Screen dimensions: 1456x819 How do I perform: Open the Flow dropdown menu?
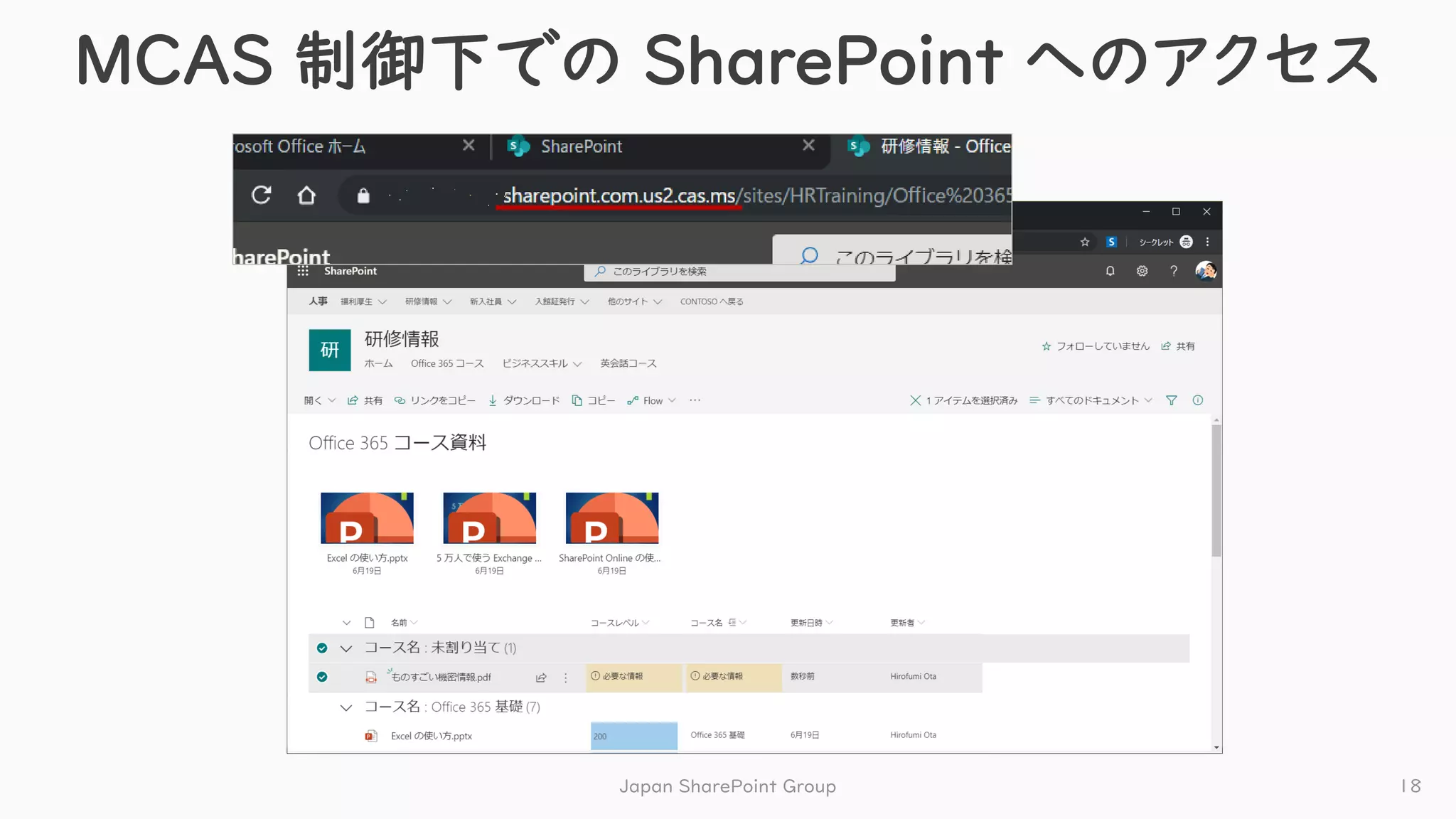[651, 400]
